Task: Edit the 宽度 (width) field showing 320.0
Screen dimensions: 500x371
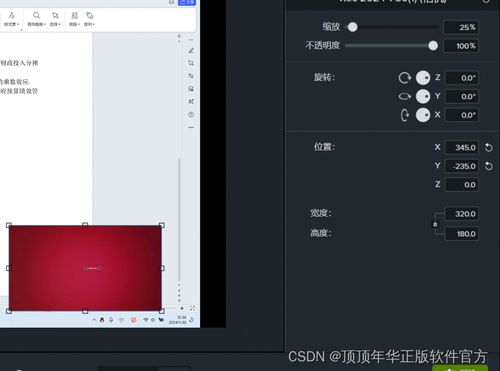Action: point(462,214)
